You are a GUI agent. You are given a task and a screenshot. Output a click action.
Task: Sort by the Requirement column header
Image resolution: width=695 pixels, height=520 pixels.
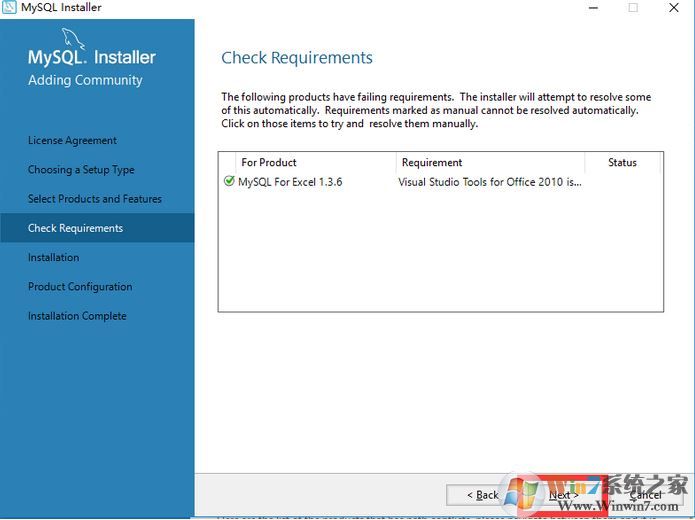click(491, 163)
